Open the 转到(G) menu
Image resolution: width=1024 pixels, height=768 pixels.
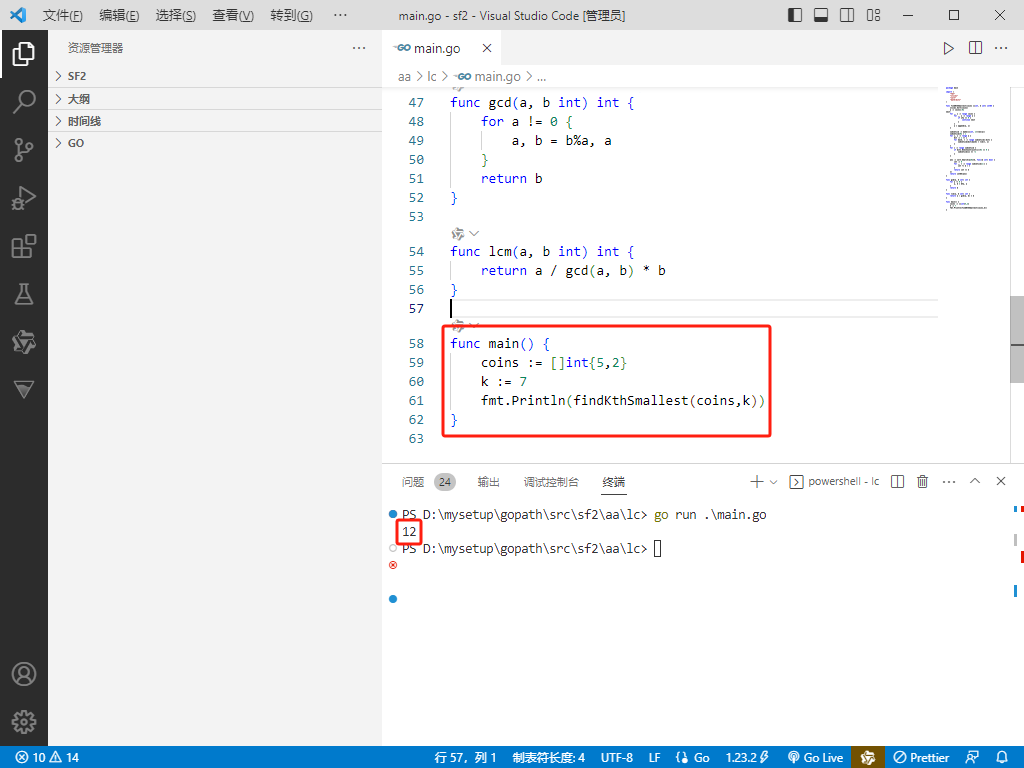point(291,15)
